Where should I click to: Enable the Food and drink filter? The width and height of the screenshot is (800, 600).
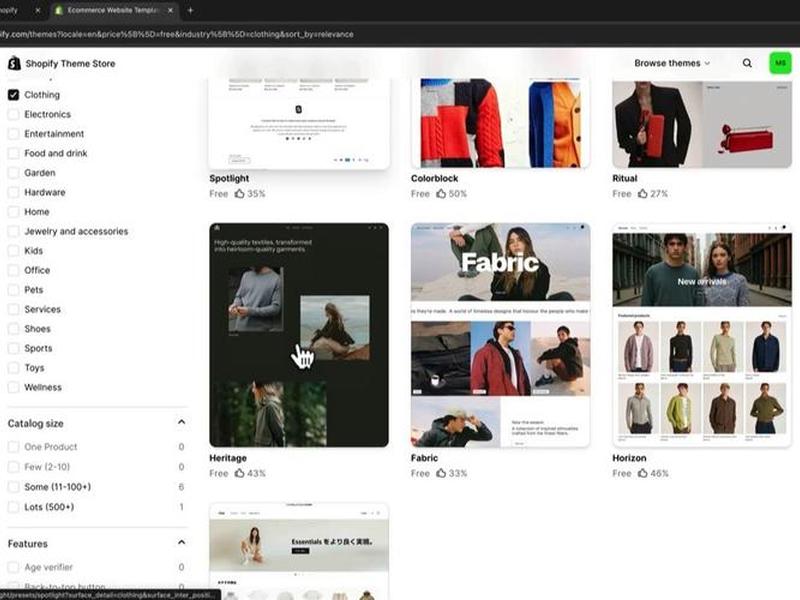(x=13, y=153)
